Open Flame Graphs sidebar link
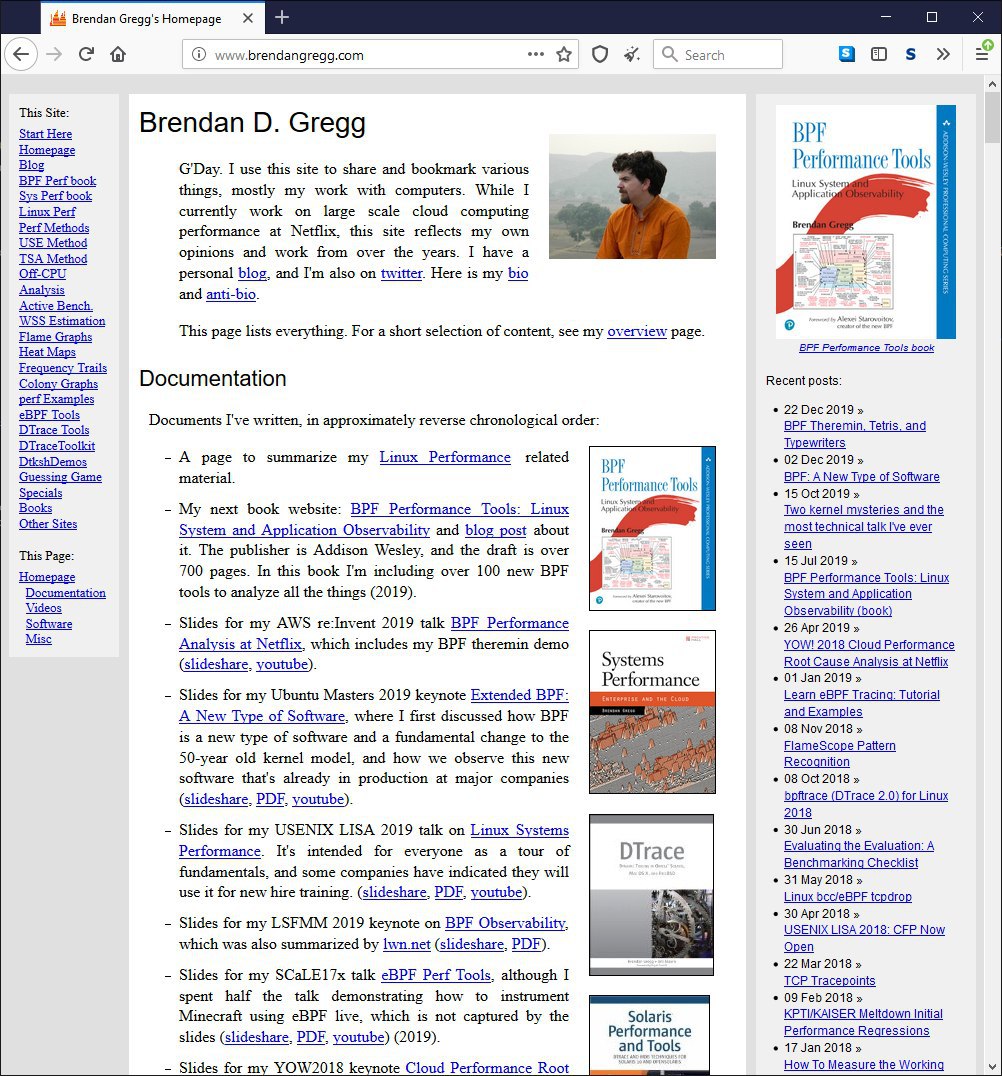This screenshot has height=1076, width=1002. pyautogui.click(x=56, y=337)
